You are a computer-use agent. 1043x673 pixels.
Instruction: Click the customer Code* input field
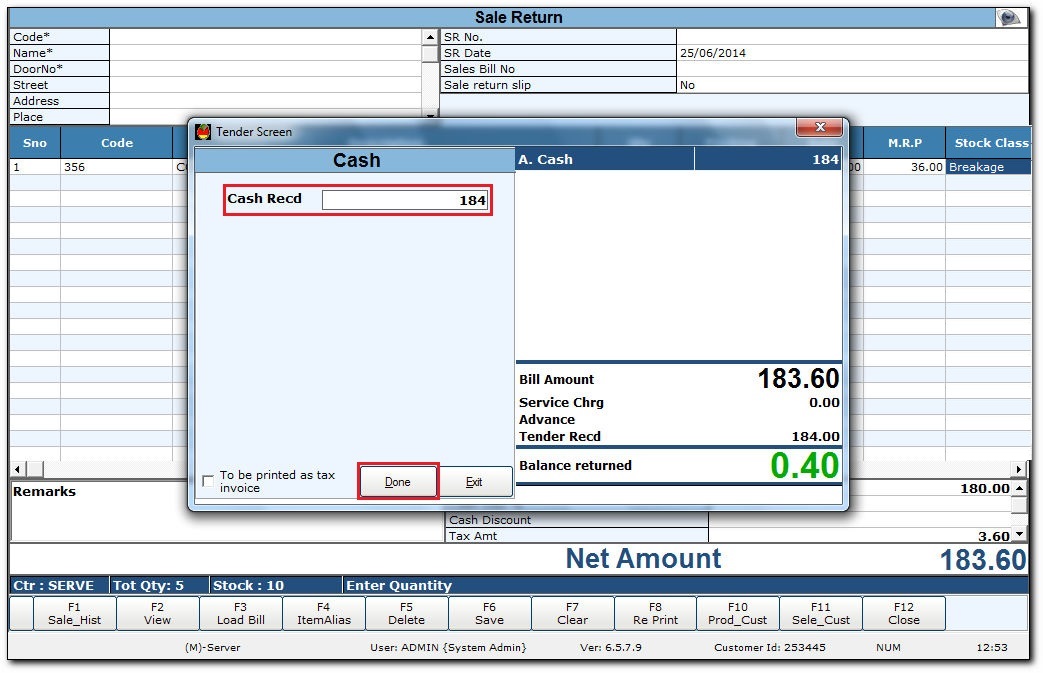tap(265, 37)
